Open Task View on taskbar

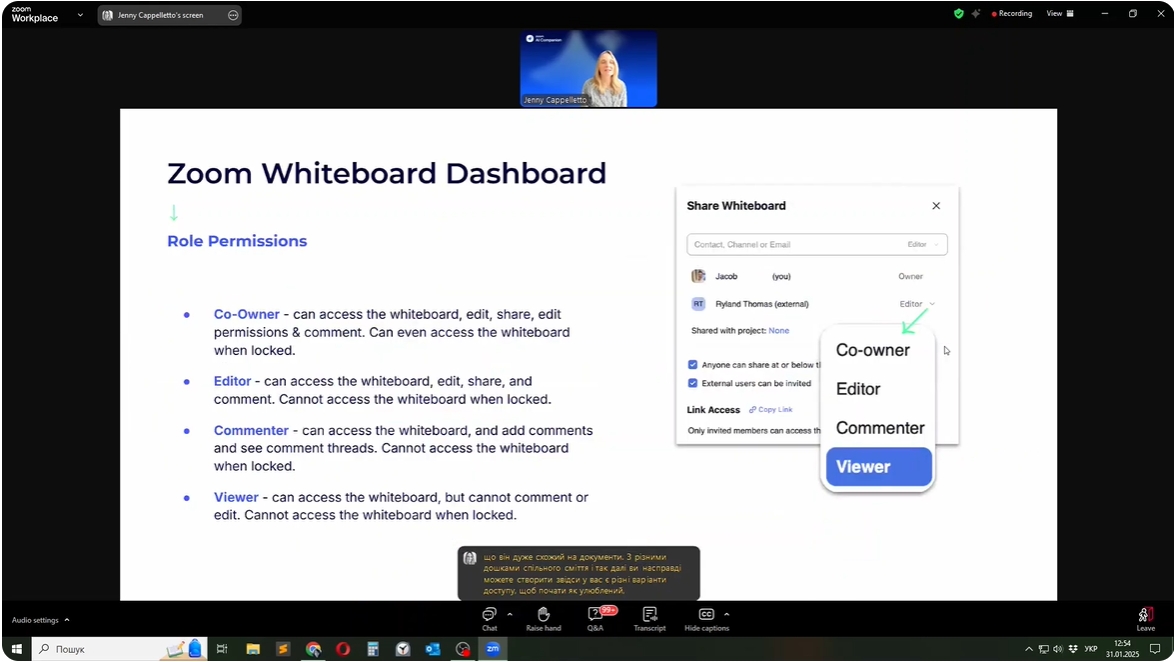point(222,649)
